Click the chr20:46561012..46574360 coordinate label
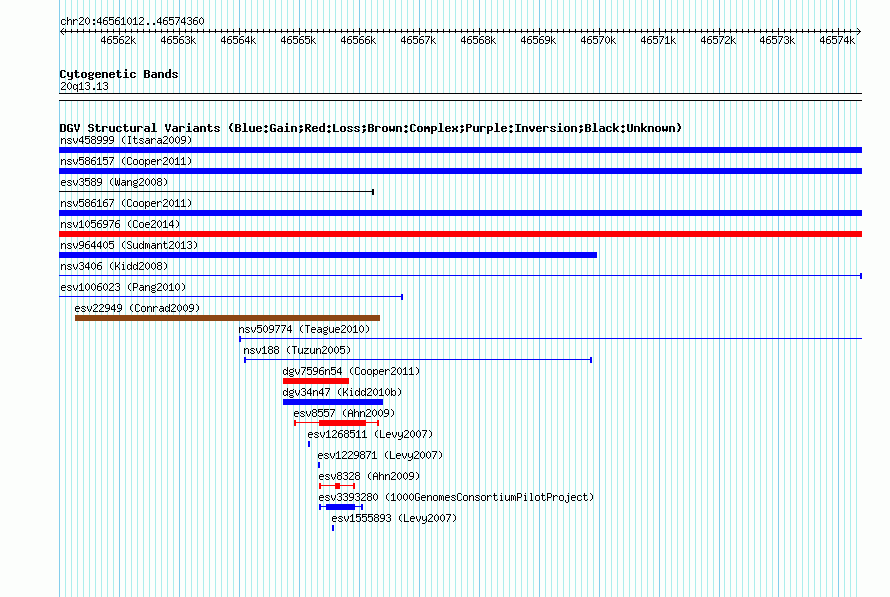The image size is (890, 597). pyautogui.click(x=132, y=21)
